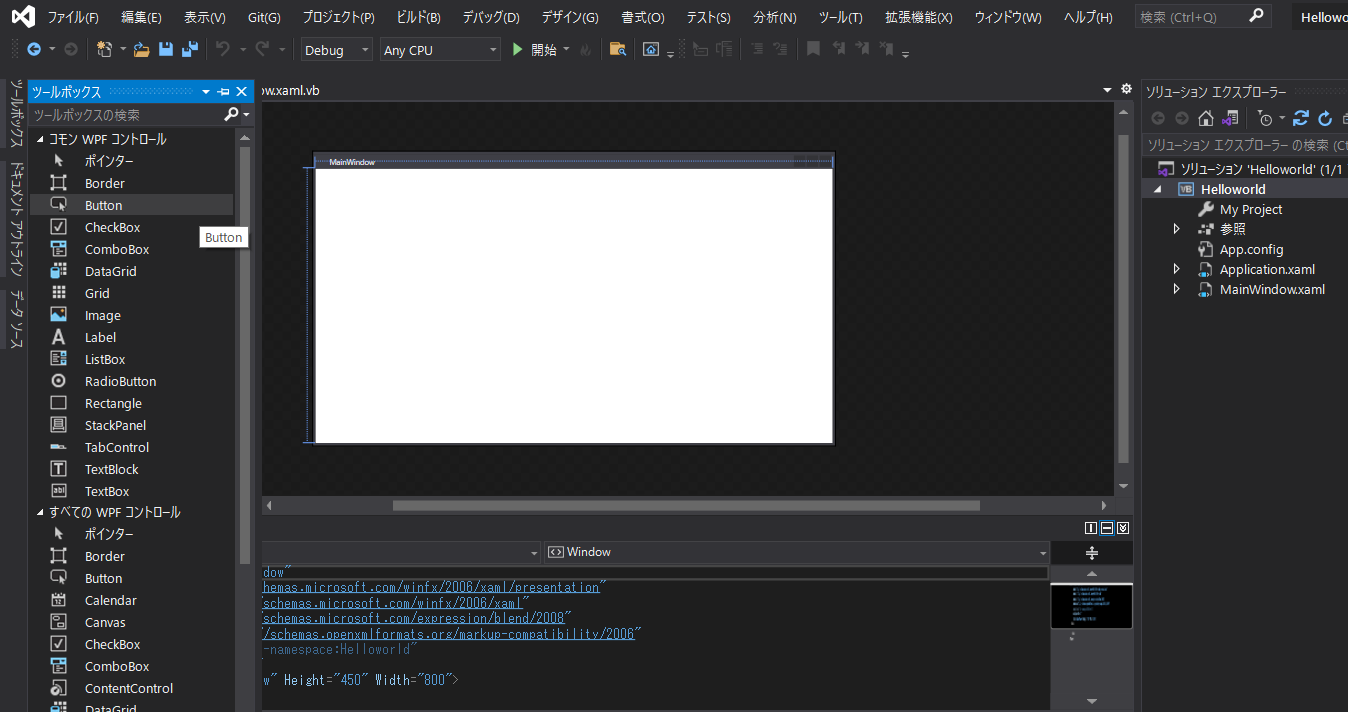Screen dimensions: 1348x712
Task: Pin the Toolbox panel with pushpin icon
Action: point(223,92)
